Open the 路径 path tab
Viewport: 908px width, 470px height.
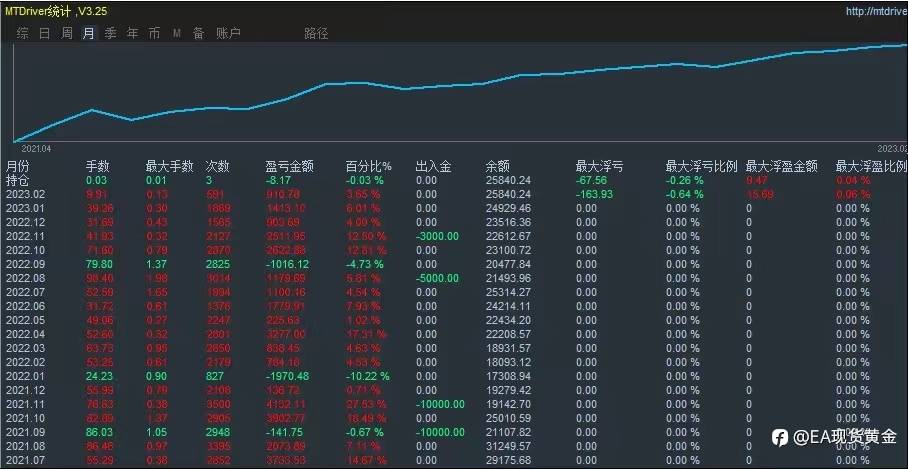tap(316, 34)
